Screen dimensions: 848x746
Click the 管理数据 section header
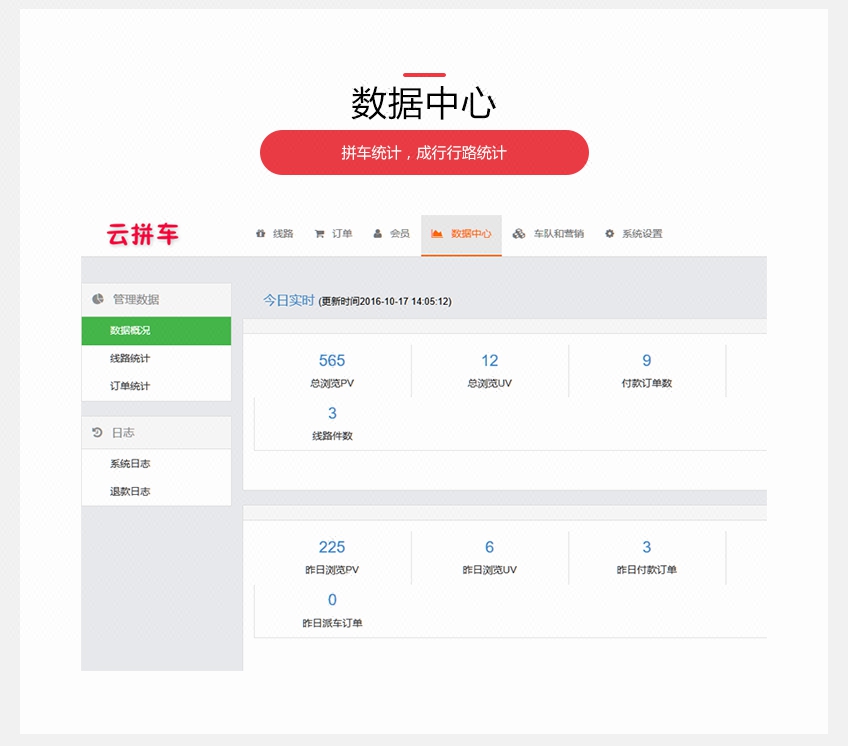point(156,299)
